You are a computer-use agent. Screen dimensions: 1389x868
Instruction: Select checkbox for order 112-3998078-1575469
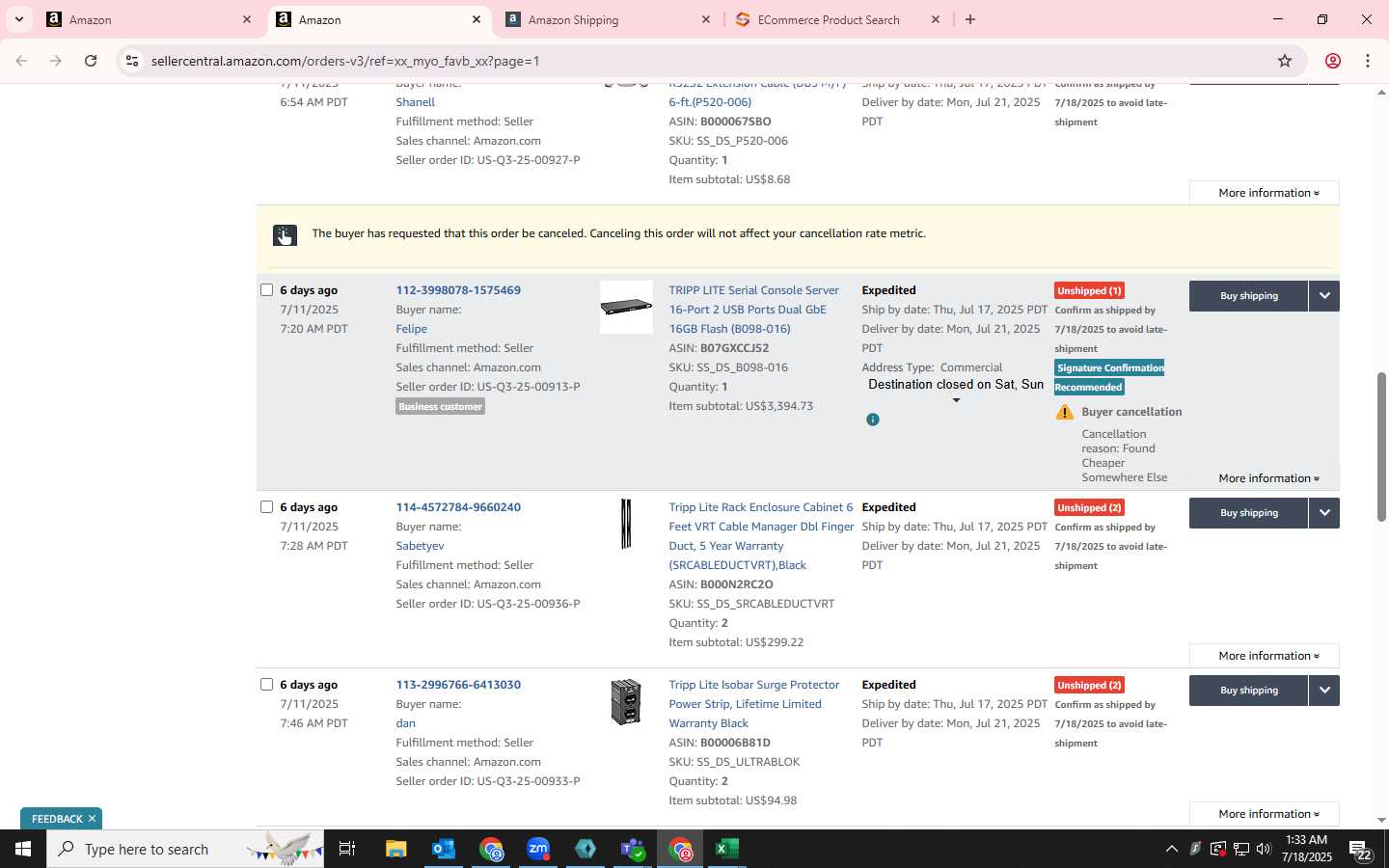[x=267, y=290]
